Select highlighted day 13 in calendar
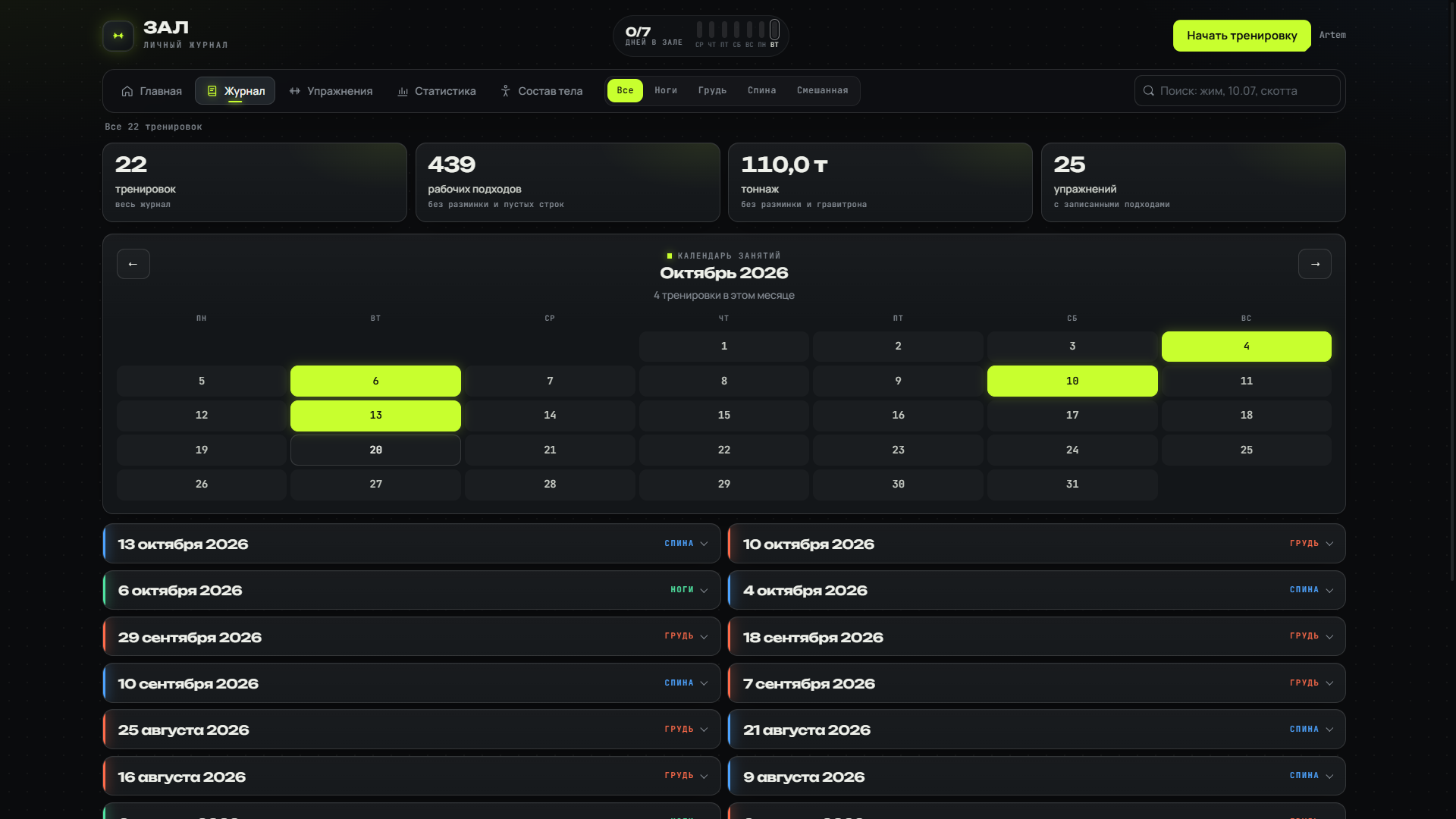The width and height of the screenshot is (1456, 819). [375, 416]
